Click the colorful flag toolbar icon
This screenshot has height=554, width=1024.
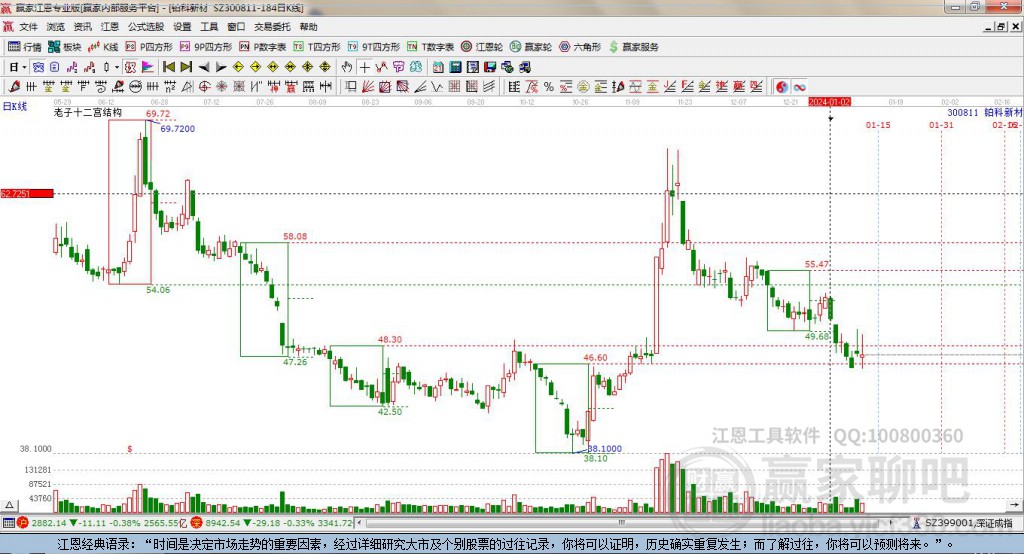[x=148, y=67]
